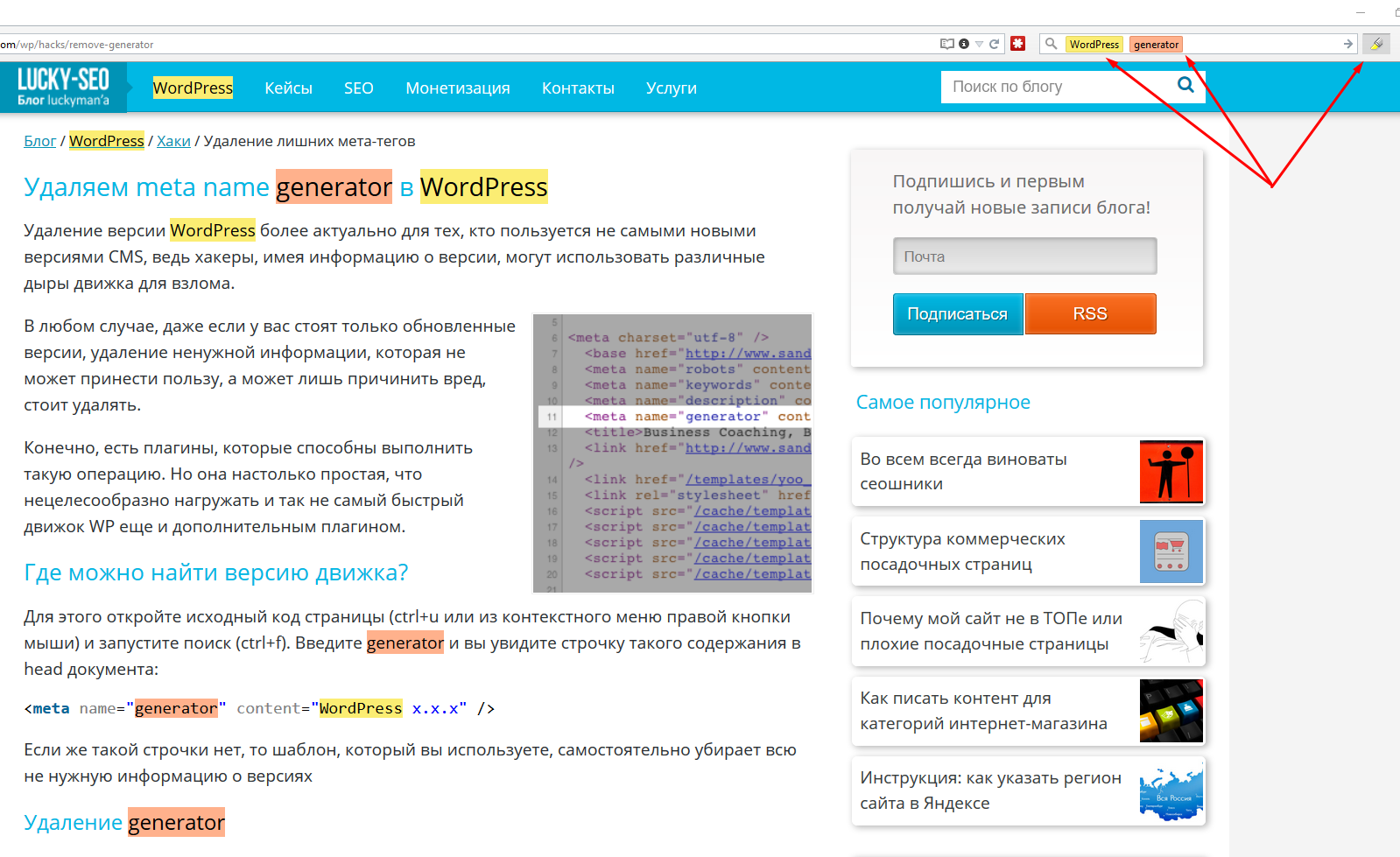Open WordPress menu item in navigation
The image size is (1400, 857).
pyautogui.click(x=193, y=88)
